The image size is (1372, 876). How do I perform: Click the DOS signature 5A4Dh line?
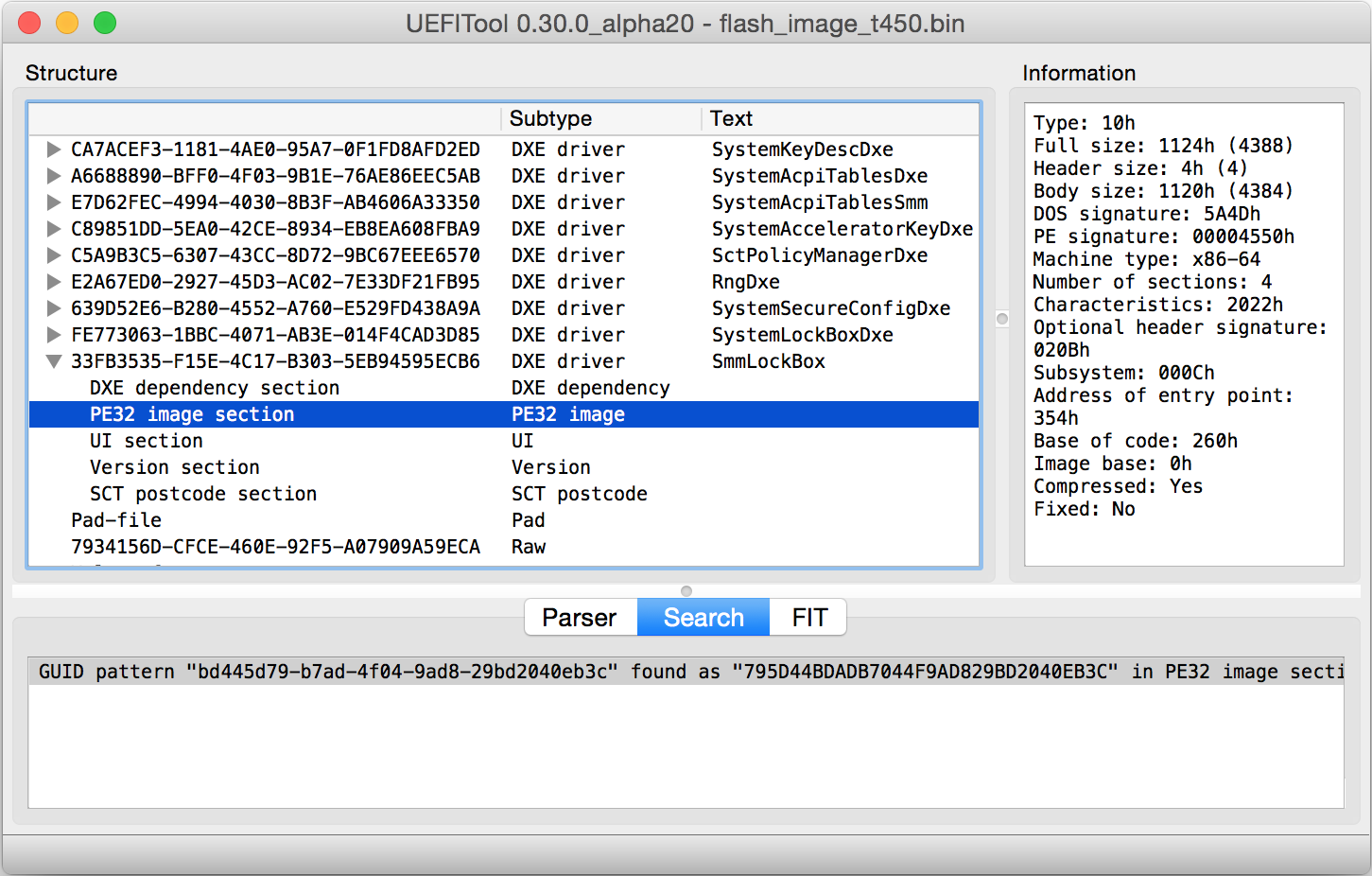coord(1146,214)
